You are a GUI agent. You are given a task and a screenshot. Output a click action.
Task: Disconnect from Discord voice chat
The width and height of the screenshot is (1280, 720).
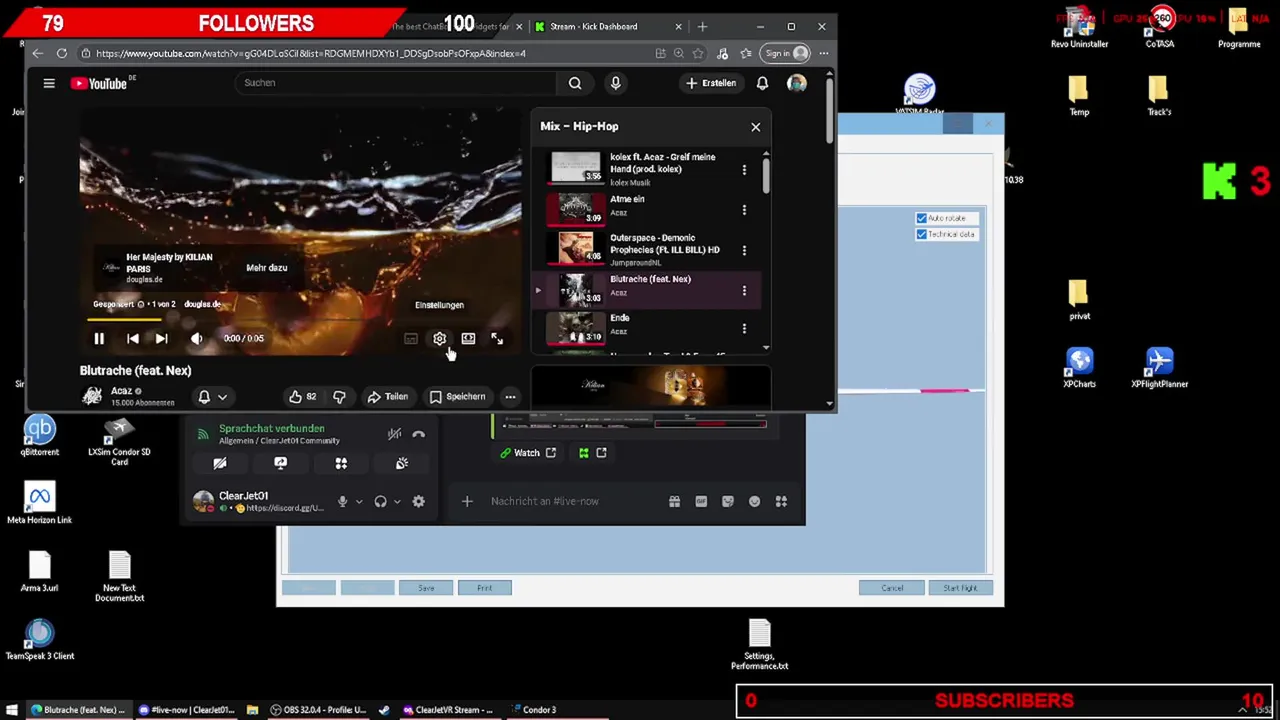point(418,435)
